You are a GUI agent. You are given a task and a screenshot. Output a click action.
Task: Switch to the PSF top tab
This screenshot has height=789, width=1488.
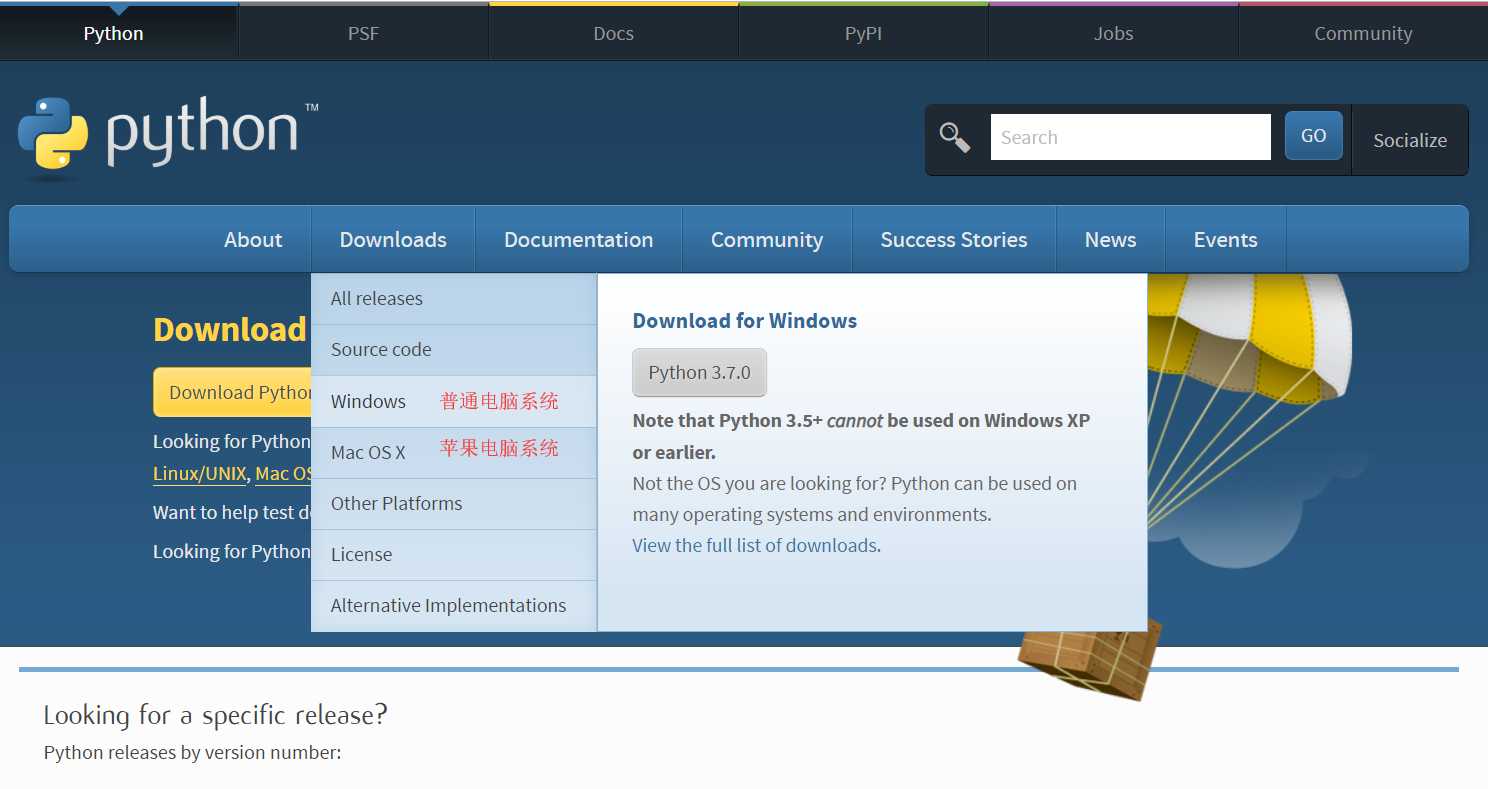point(363,33)
